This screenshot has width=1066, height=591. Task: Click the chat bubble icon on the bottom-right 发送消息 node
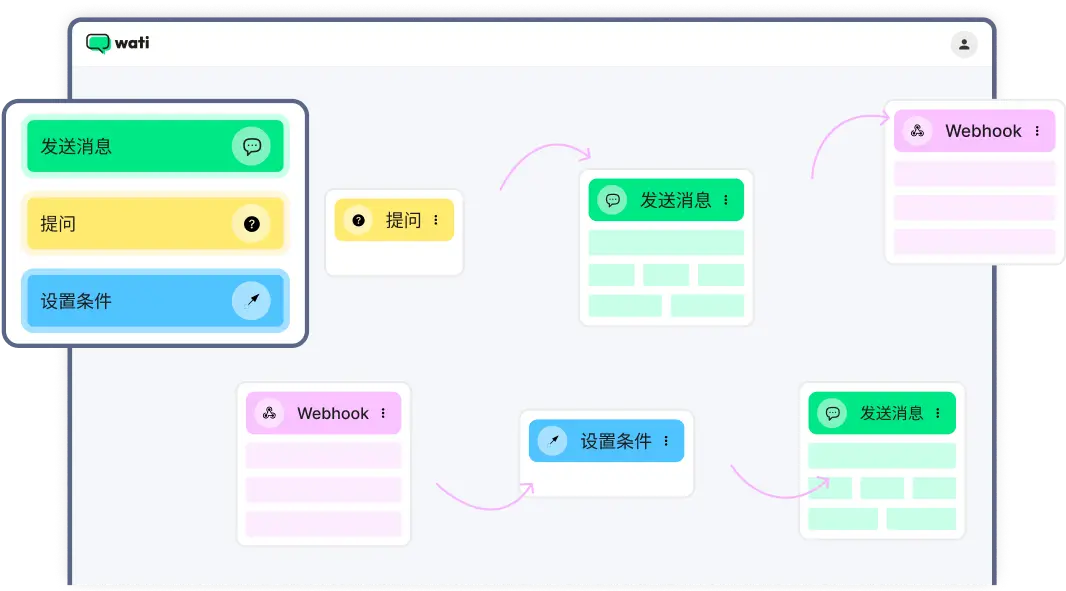[x=832, y=412]
